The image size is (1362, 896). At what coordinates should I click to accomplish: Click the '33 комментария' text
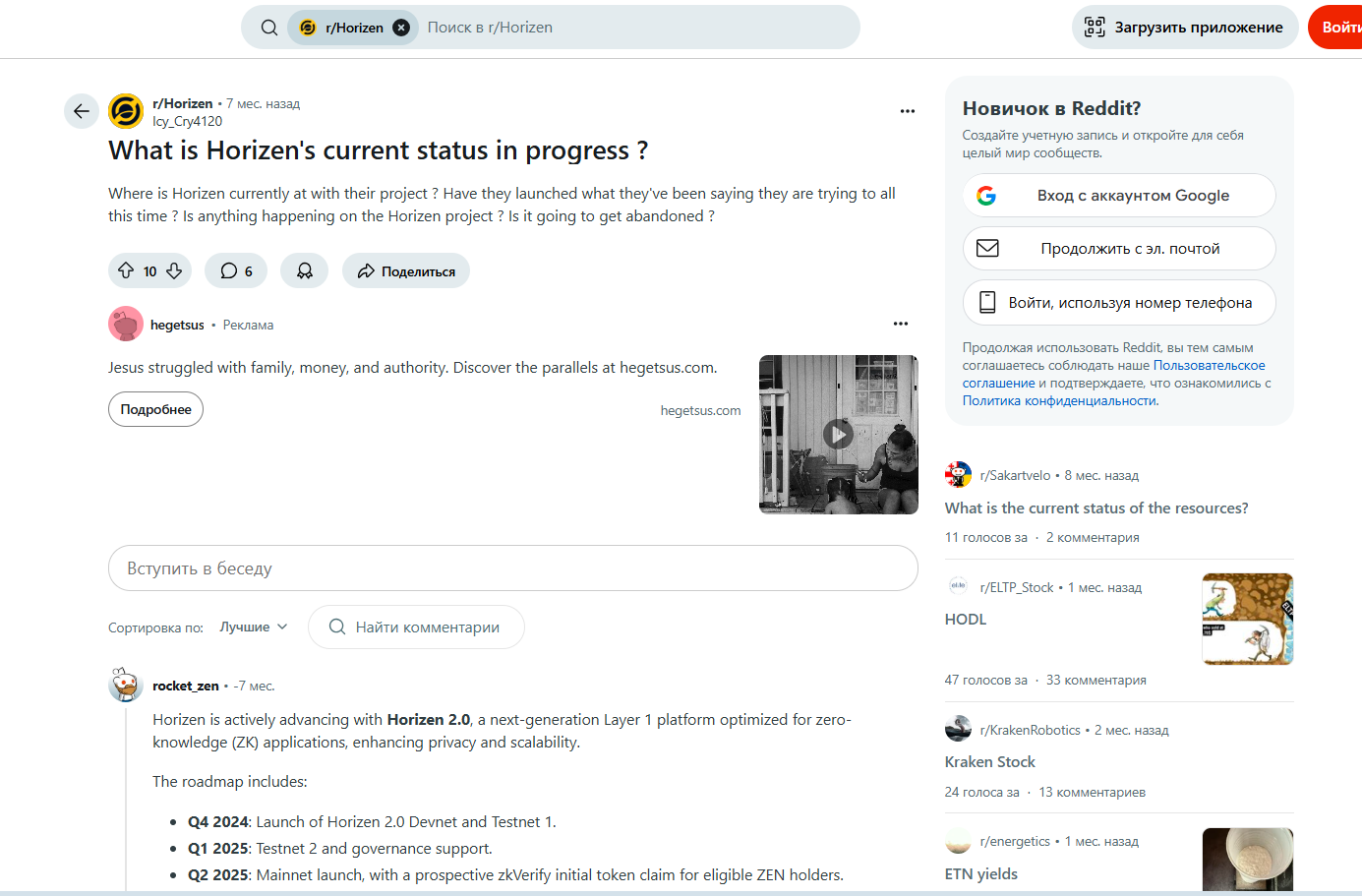[x=1096, y=680]
